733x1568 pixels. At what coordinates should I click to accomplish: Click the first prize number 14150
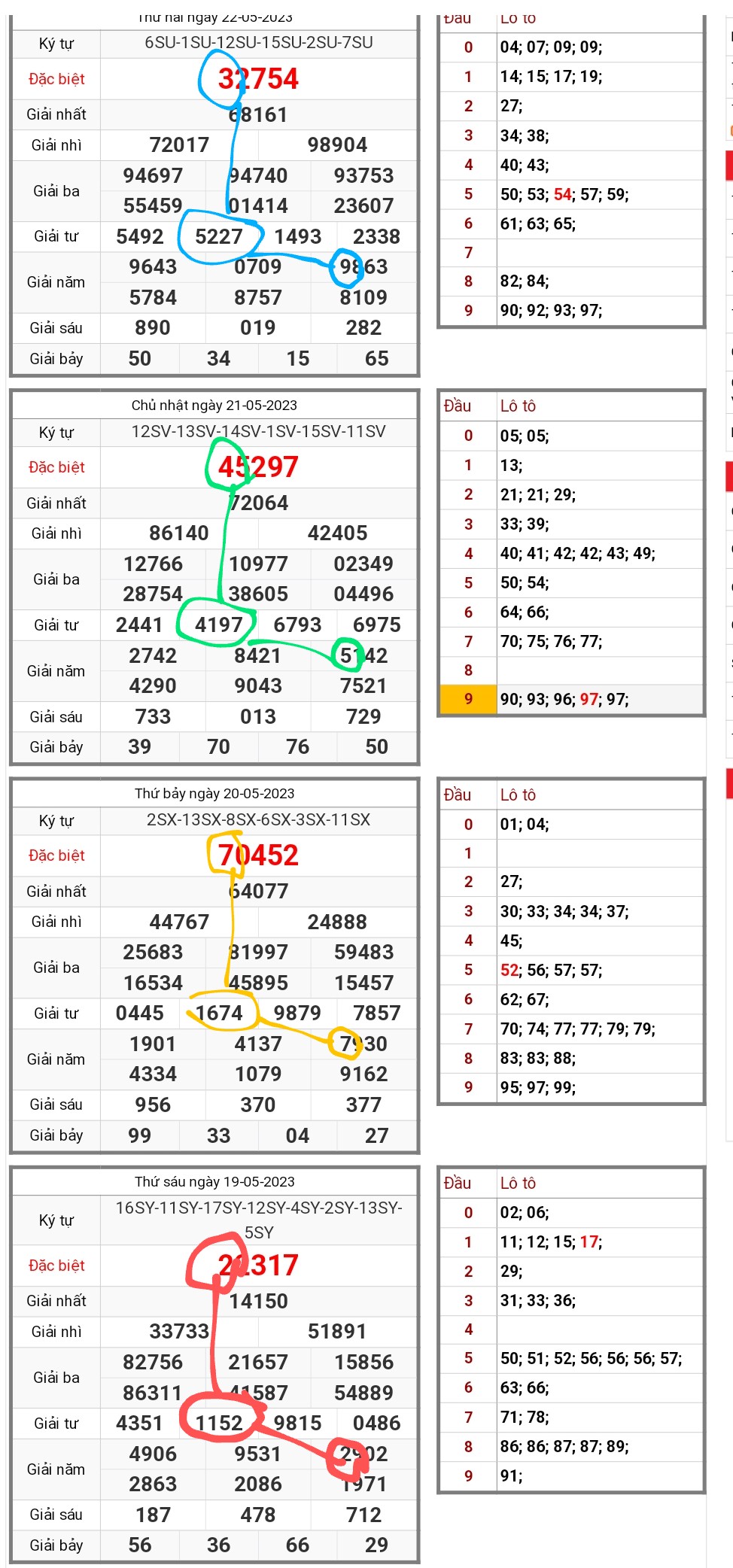258,1302
